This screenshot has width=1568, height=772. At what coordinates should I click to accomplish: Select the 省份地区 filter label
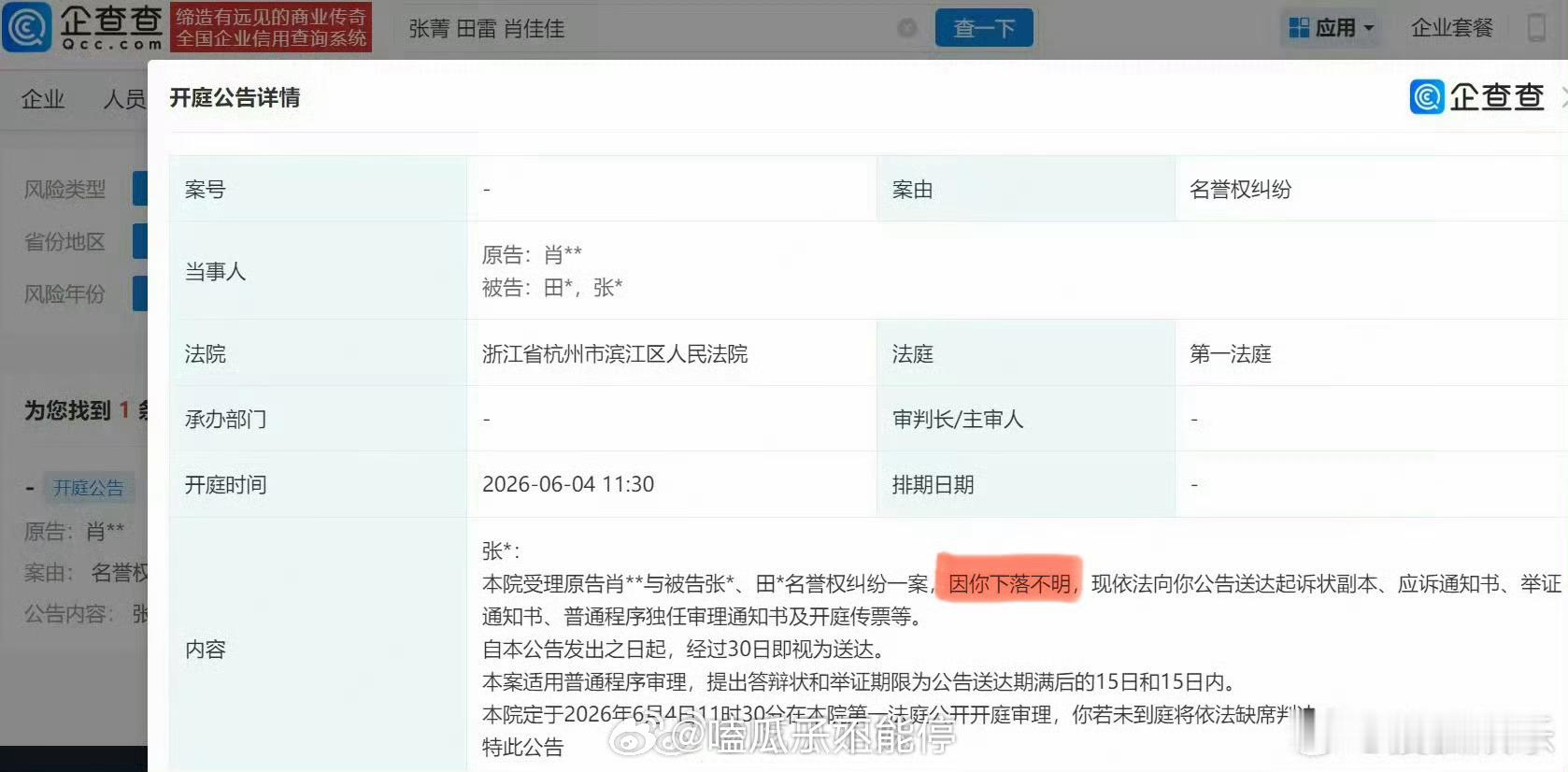[64, 241]
